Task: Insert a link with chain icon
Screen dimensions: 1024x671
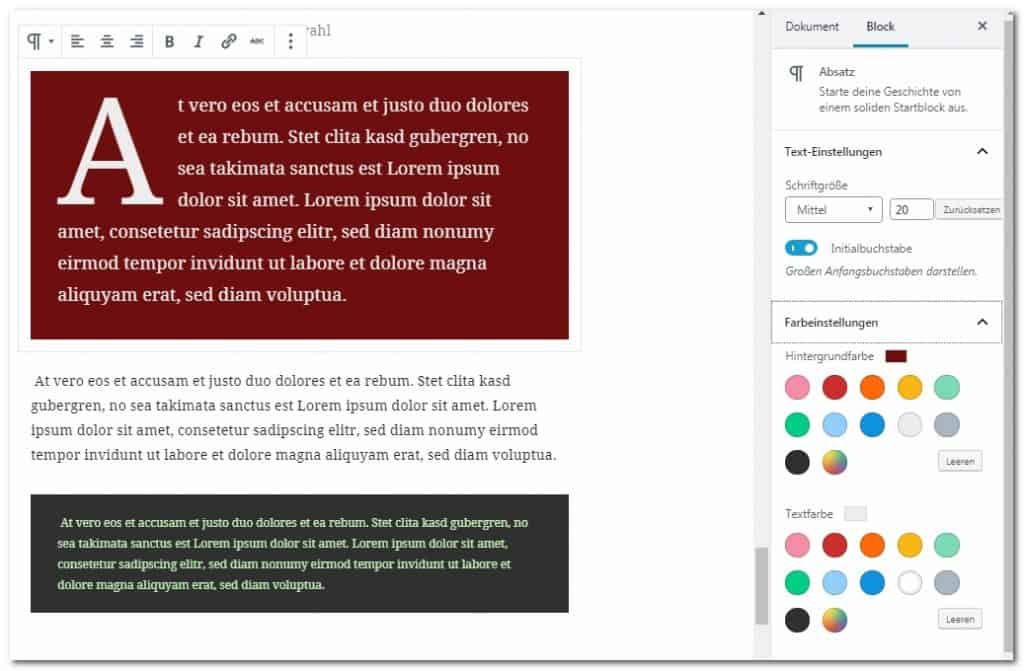Action: (228, 42)
